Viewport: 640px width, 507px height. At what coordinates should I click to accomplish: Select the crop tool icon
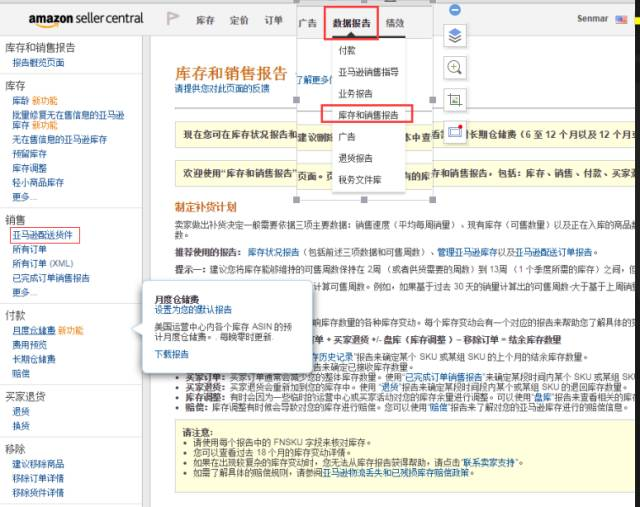[x=455, y=100]
